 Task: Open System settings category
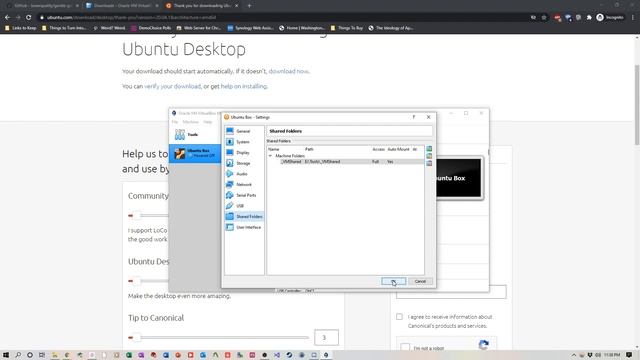pos(244,142)
